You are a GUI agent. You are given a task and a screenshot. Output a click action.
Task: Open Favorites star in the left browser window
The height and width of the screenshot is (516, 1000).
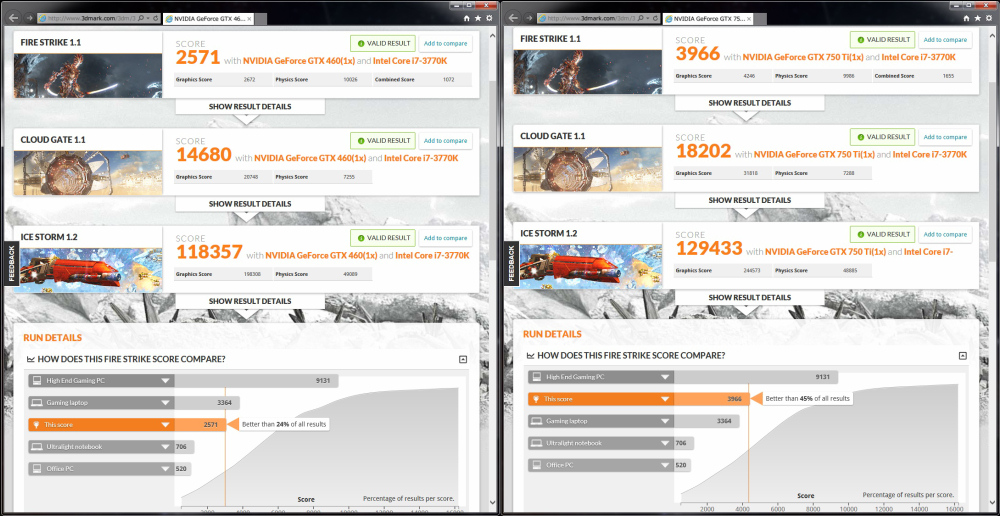478,18
